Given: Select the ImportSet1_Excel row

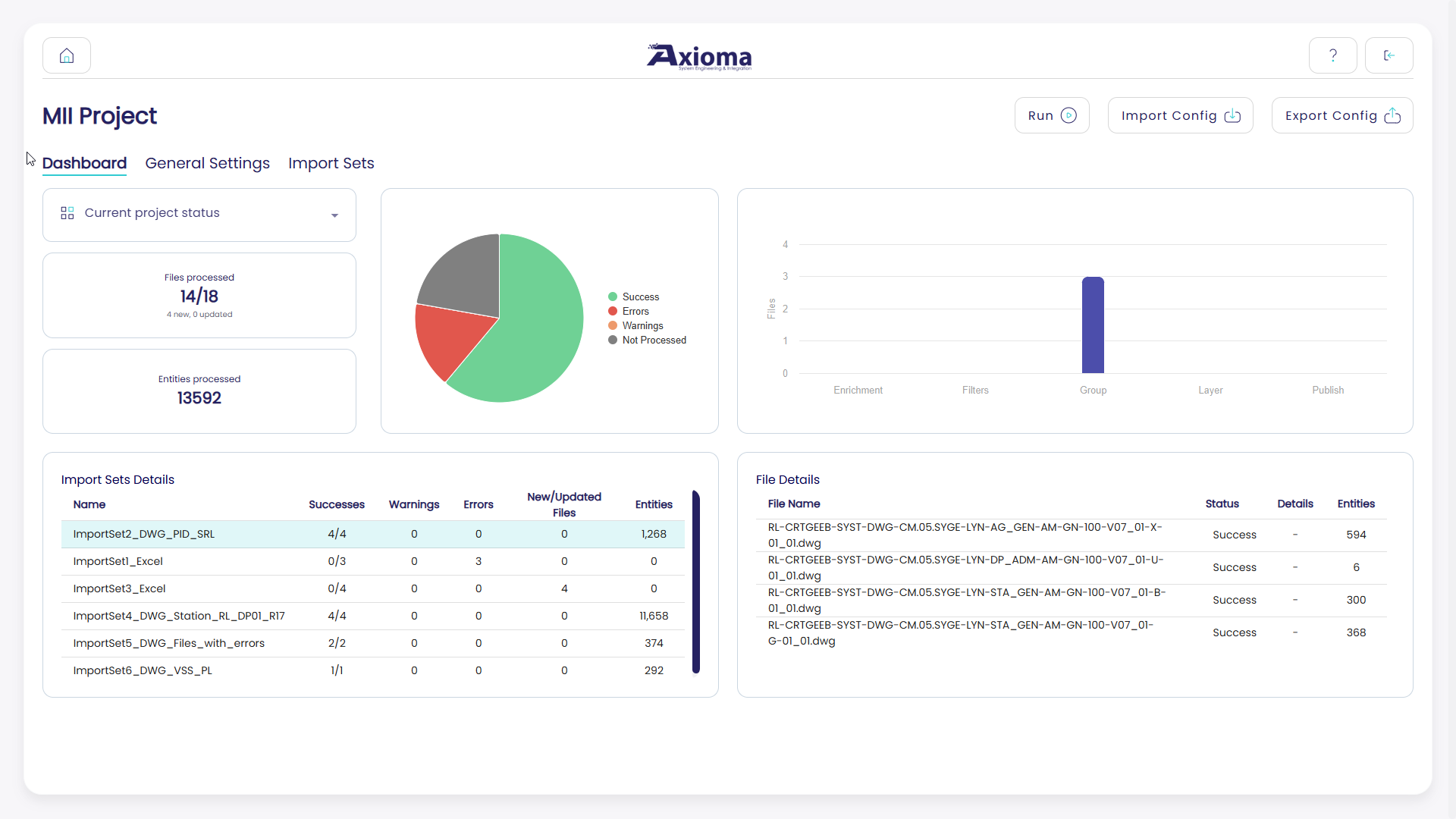Looking at the screenshot, I should tap(118, 561).
